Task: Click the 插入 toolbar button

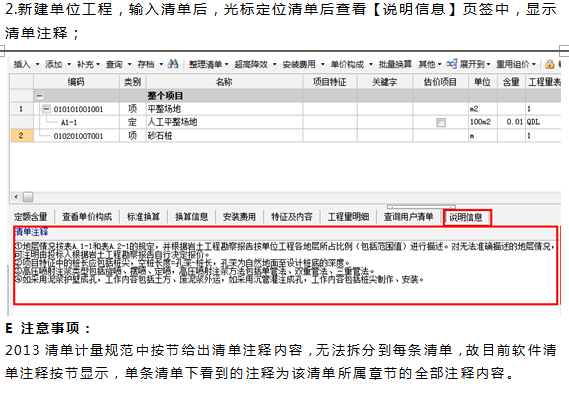Action: coord(22,65)
